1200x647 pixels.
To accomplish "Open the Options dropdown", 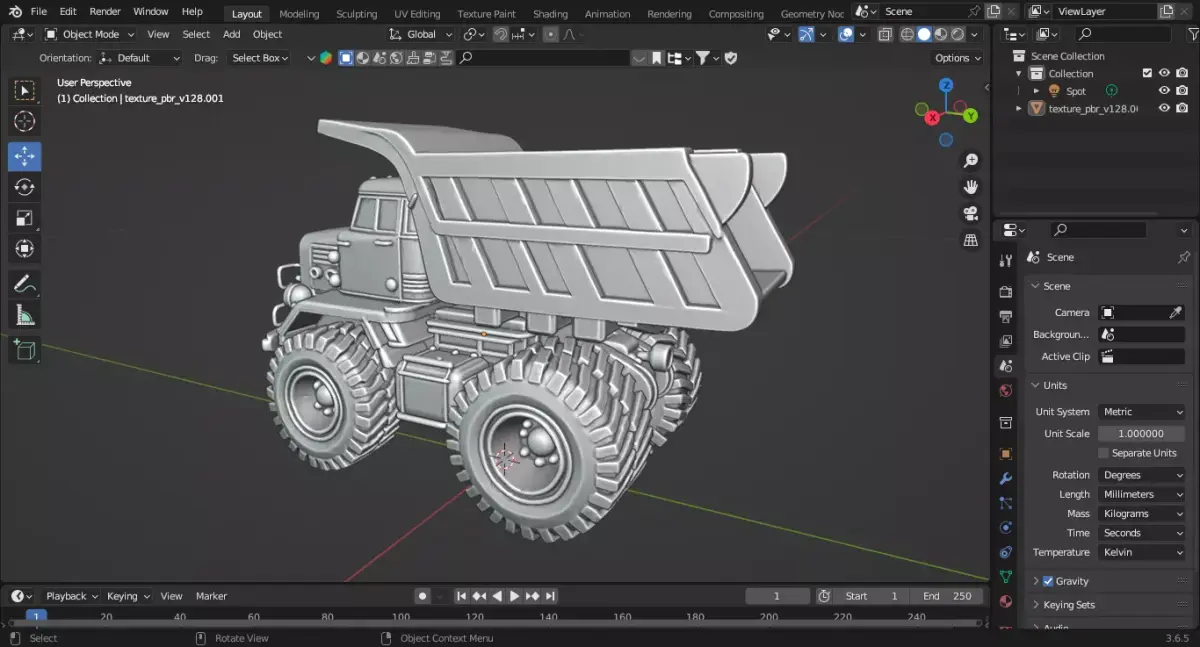I will coord(957,58).
